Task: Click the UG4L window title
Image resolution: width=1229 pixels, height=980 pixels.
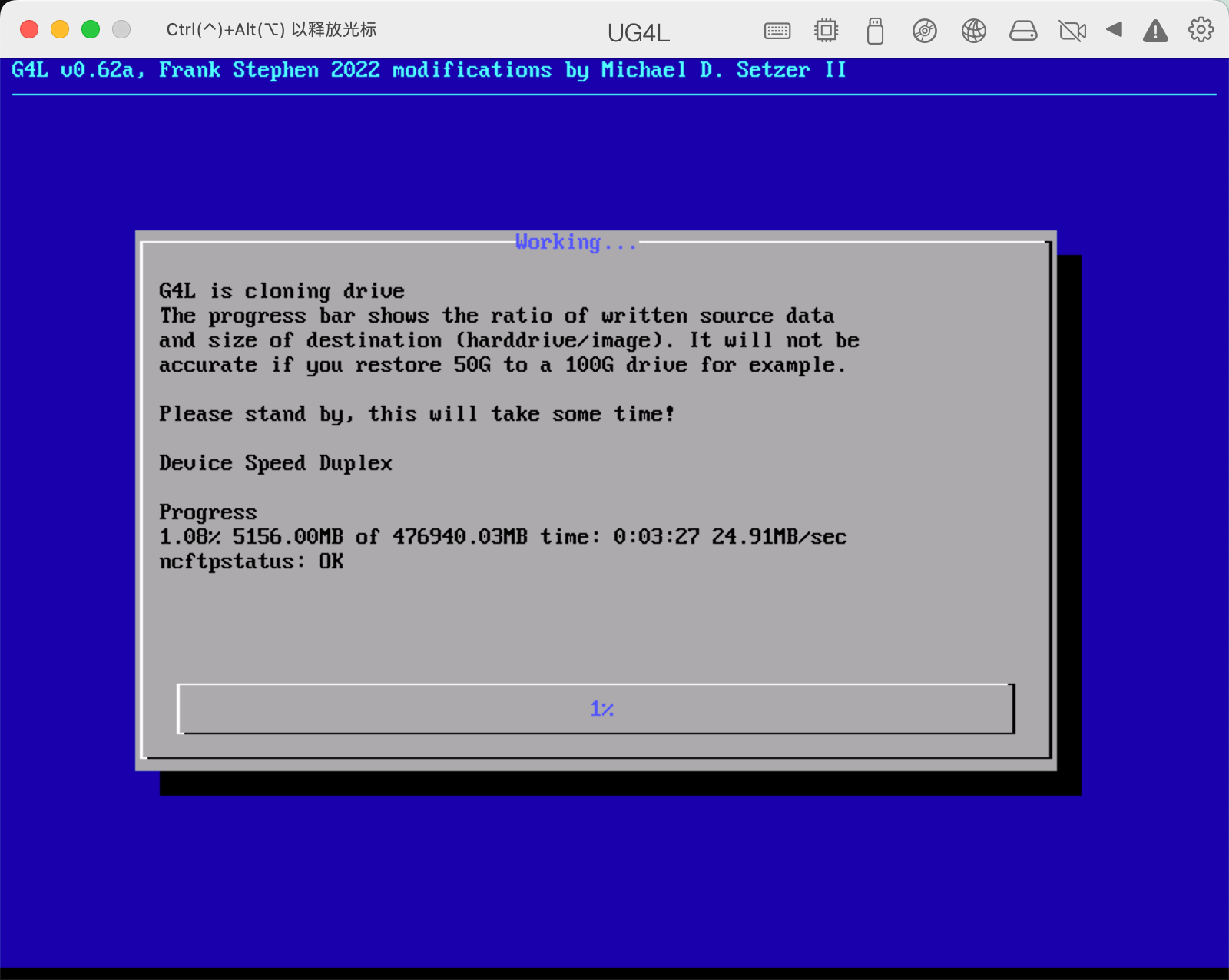Action: tap(638, 32)
